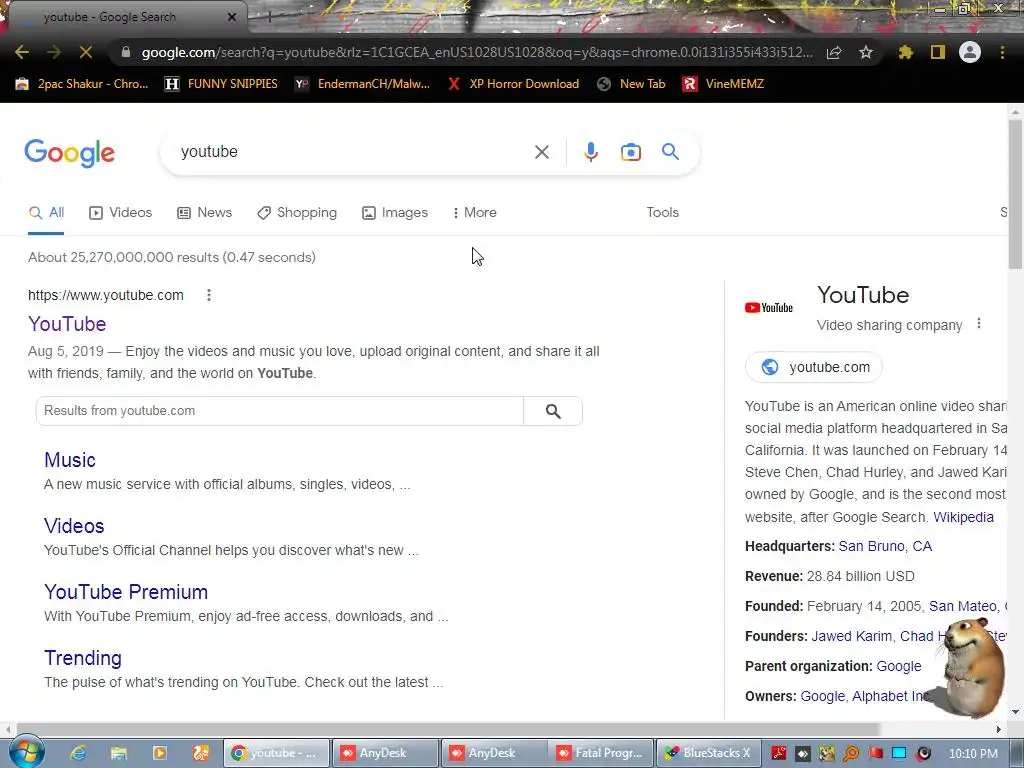This screenshot has width=1024, height=768.
Task: Click the 10:10 PM system clock
Action: [x=973, y=754]
